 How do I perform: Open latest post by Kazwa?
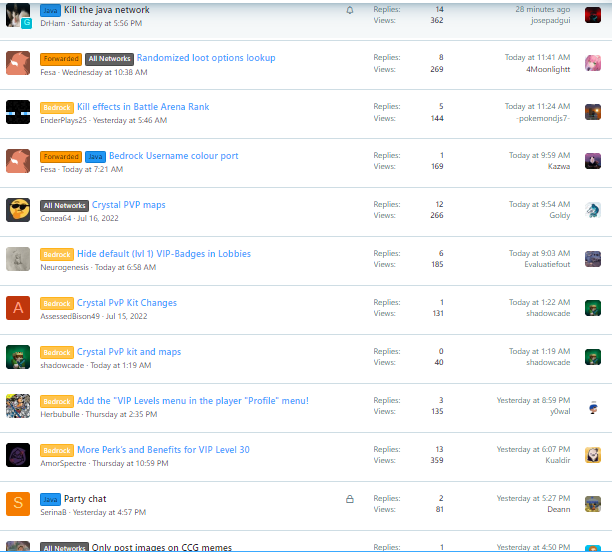point(539,155)
